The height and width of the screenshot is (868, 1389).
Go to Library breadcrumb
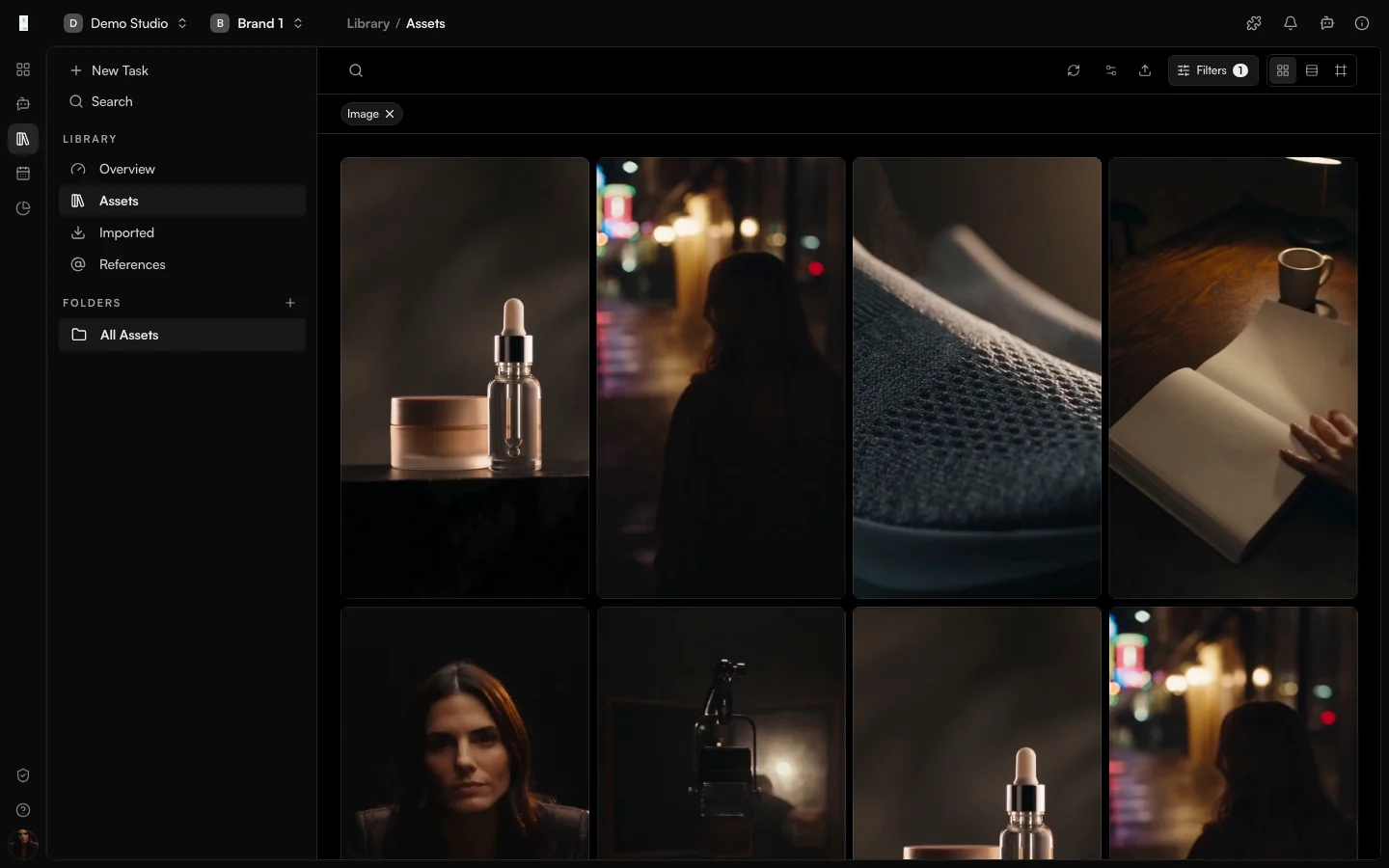[x=368, y=23]
